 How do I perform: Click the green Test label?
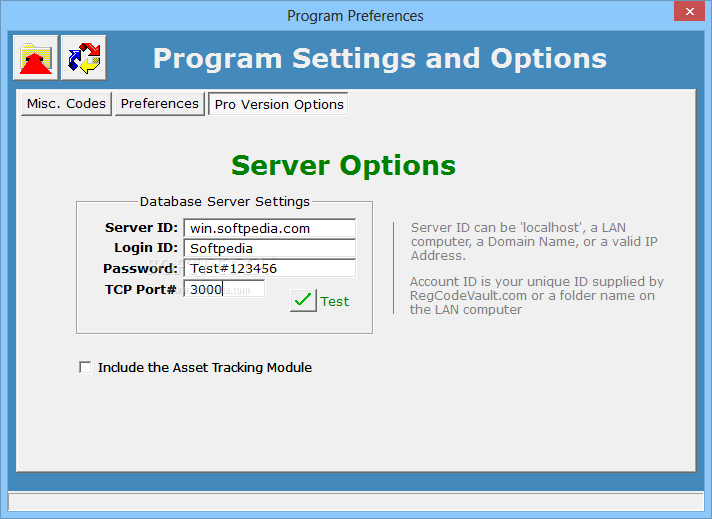(x=335, y=302)
